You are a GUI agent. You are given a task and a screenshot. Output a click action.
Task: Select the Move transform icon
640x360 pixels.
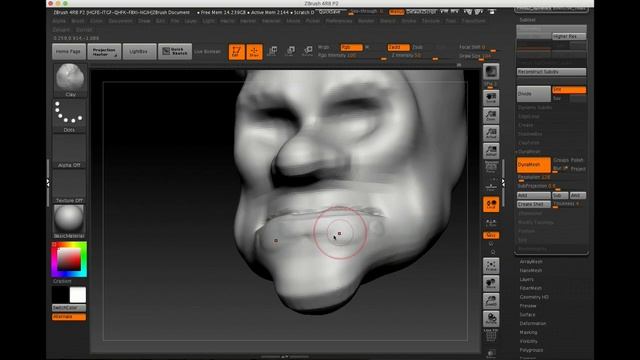click(x=272, y=51)
